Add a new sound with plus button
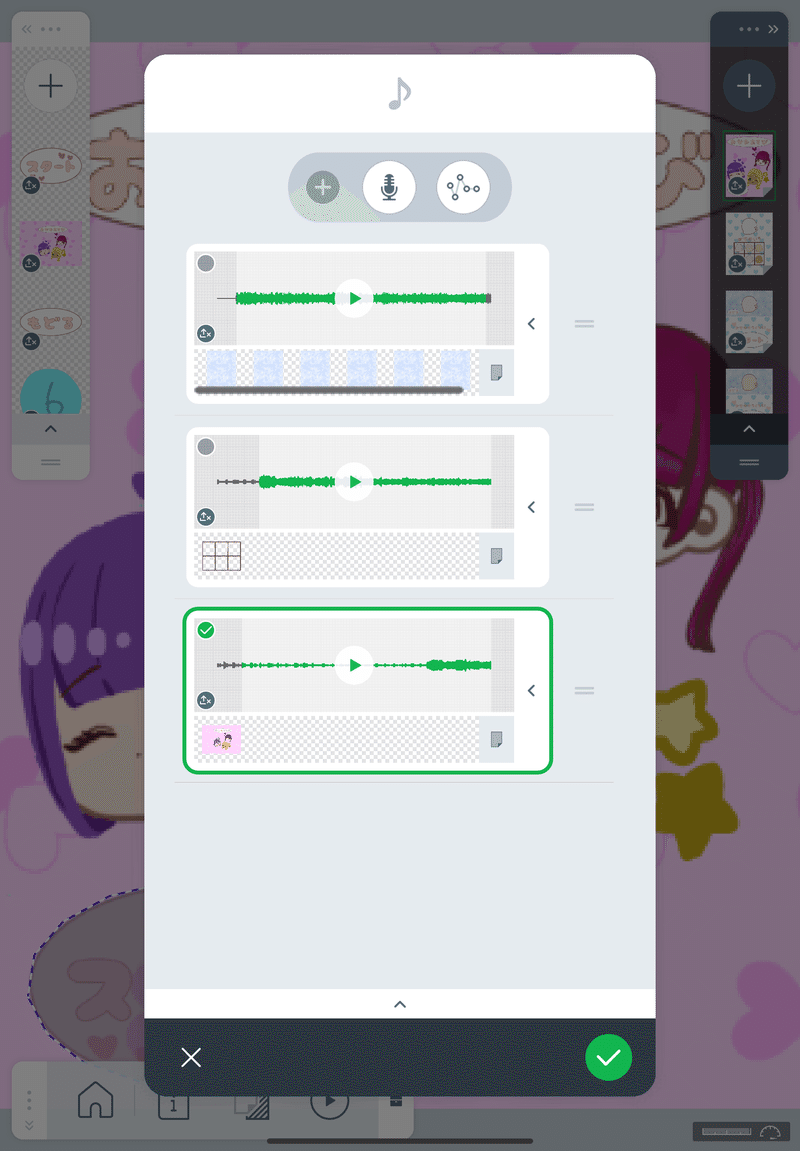The image size is (800, 1151). click(x=323, y=188)
